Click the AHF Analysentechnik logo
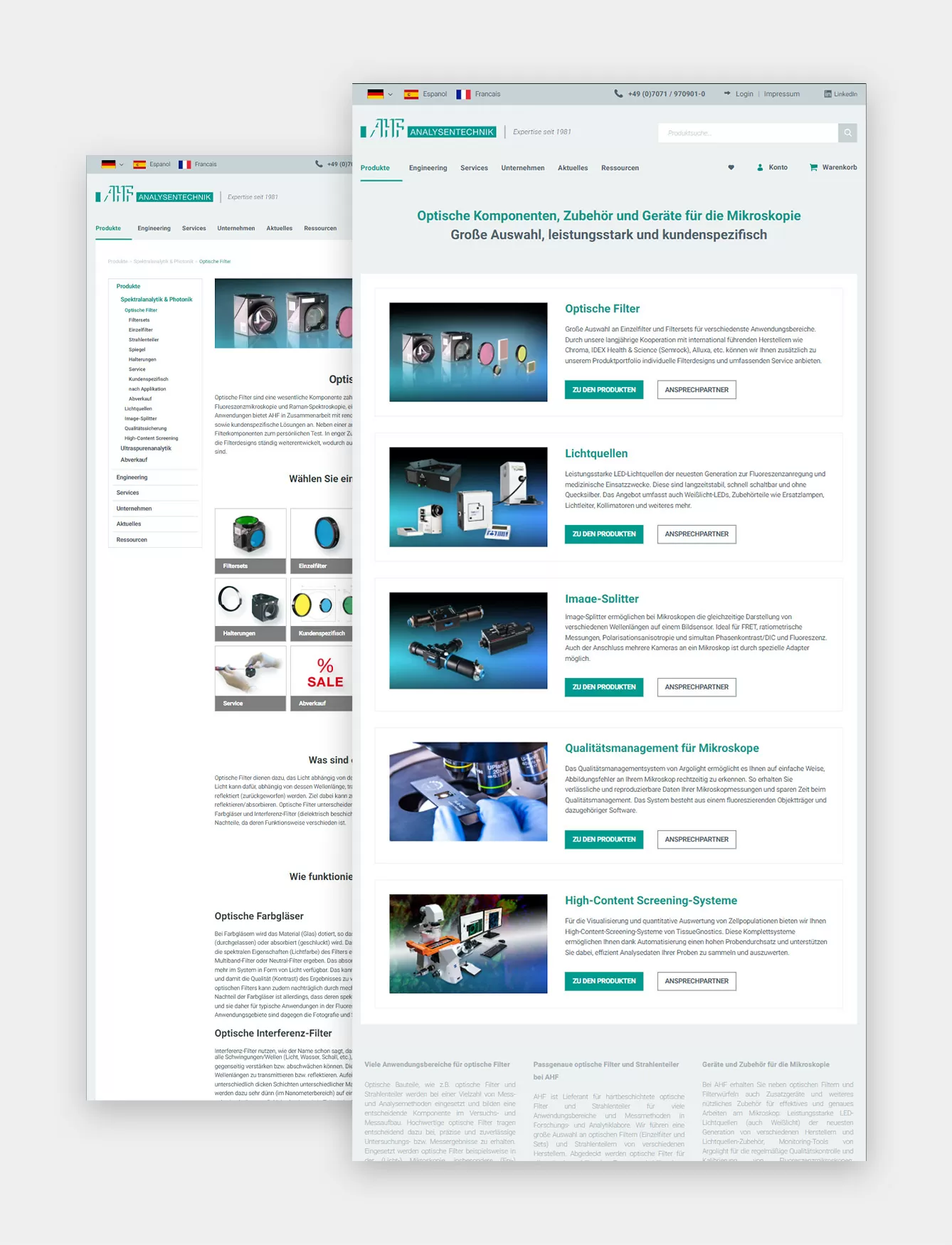Image resolution: width=952 pixels, height=1245 pixels. coord(428,129)
